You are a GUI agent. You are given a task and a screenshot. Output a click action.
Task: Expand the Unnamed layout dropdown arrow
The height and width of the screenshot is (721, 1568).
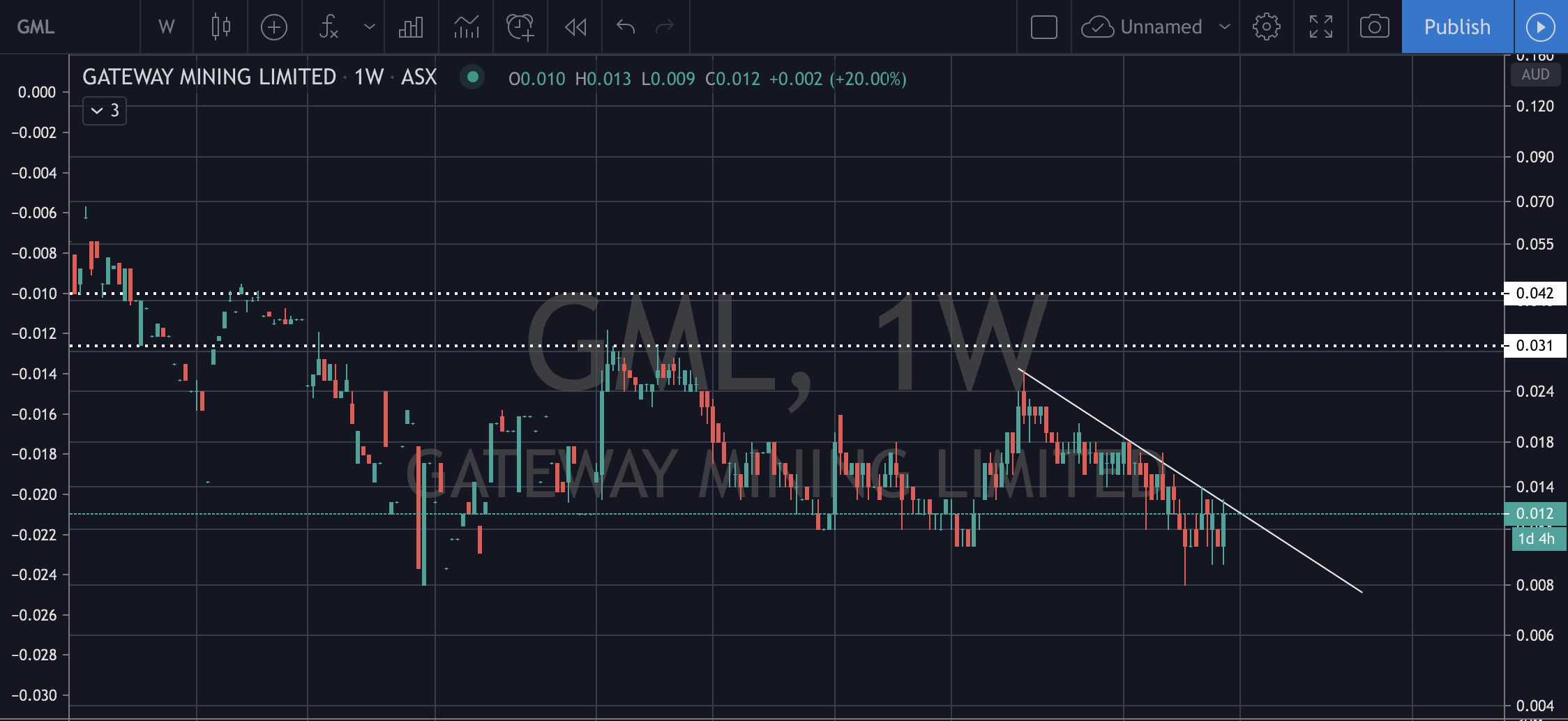(x=1224, y=26)
